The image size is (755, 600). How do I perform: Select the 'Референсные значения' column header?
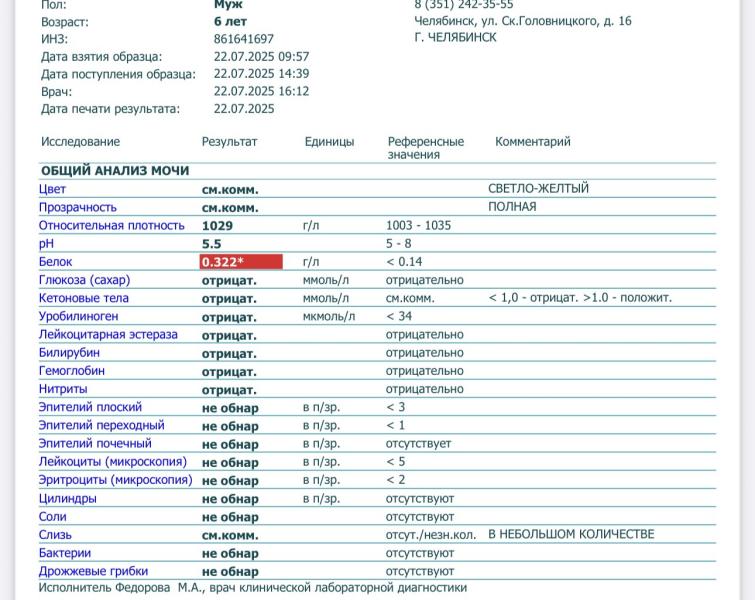point(425,148)
